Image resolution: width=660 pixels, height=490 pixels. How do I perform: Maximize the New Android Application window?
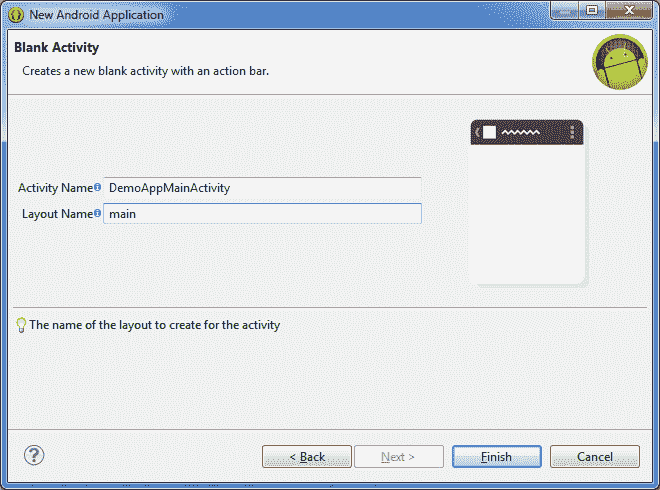(x=592, y=10)
